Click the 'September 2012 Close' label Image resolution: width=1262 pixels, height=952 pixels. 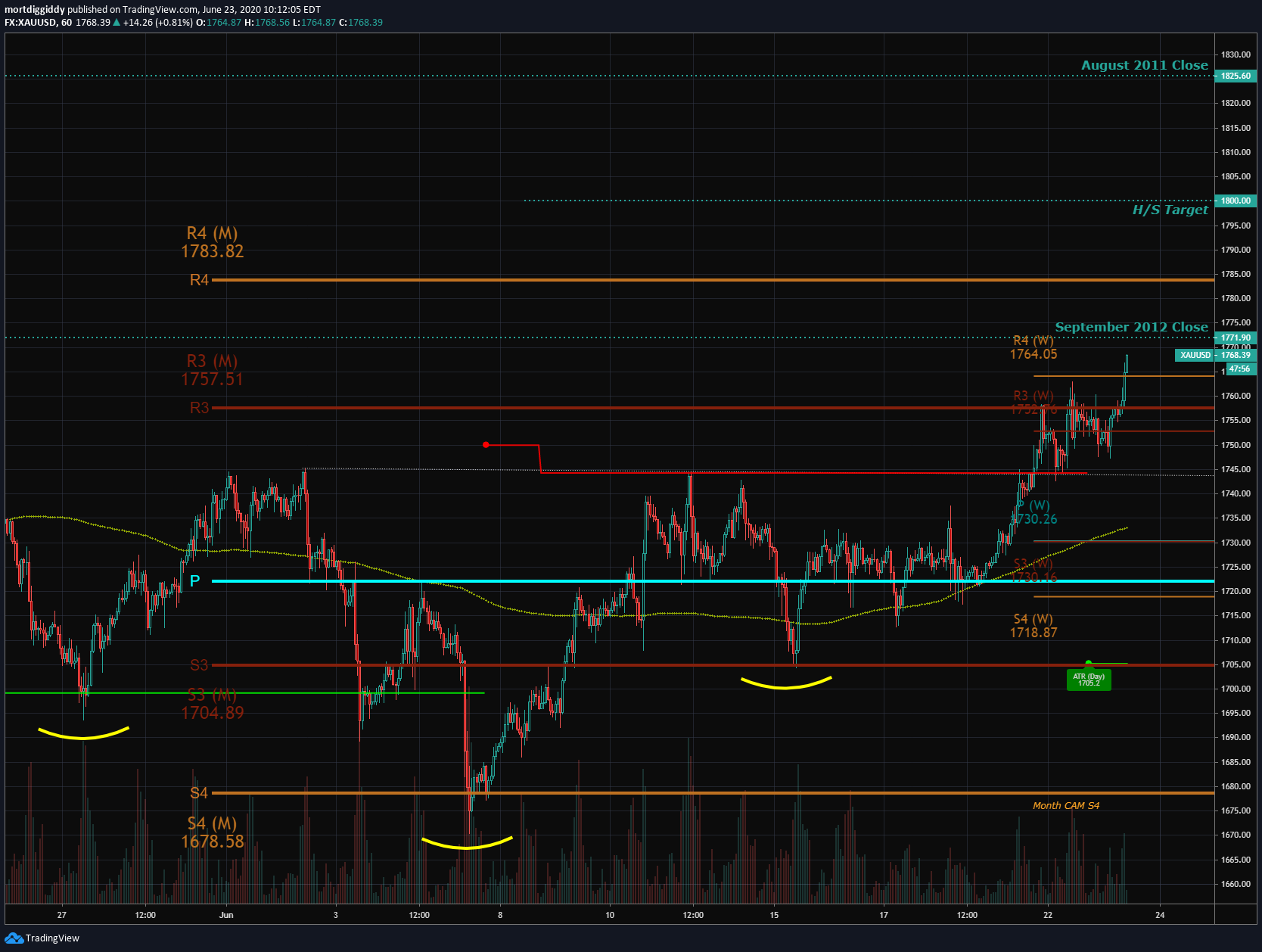coord(1131,327)
